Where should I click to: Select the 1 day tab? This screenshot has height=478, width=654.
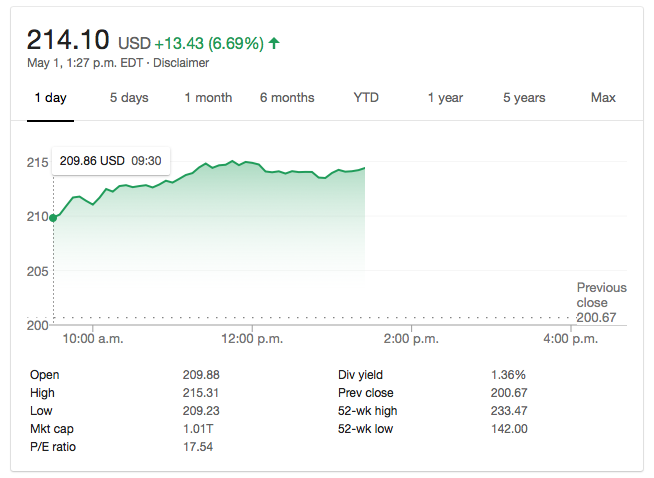pos(50,98)
